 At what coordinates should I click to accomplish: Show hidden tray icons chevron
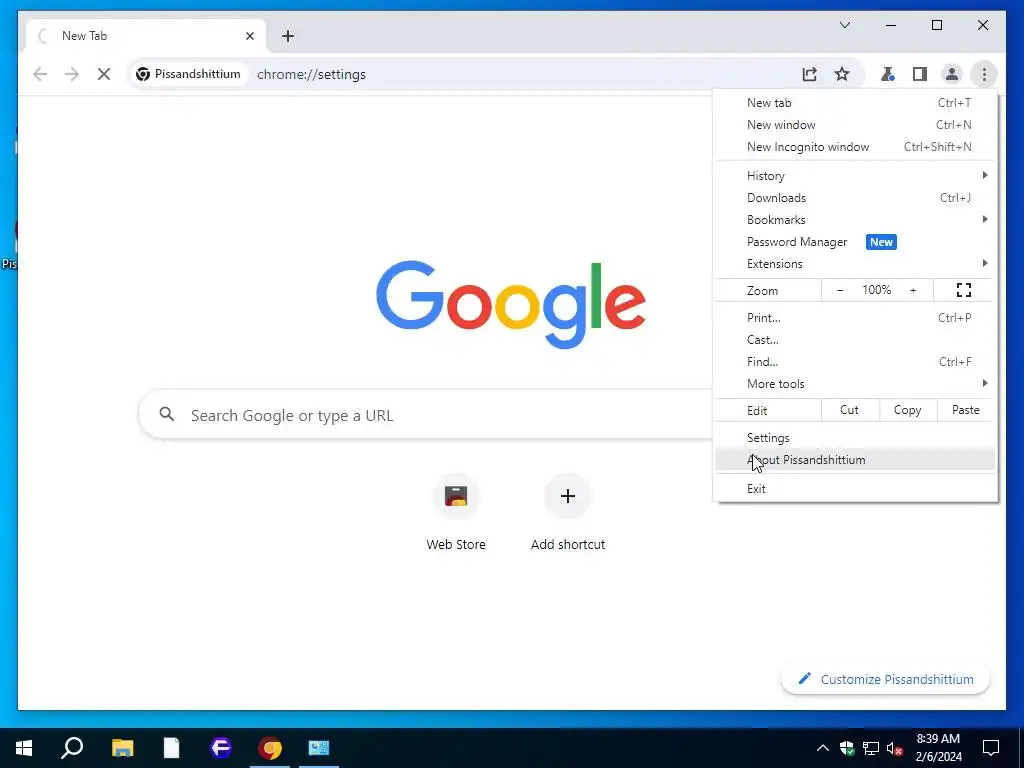click(823, 748)
